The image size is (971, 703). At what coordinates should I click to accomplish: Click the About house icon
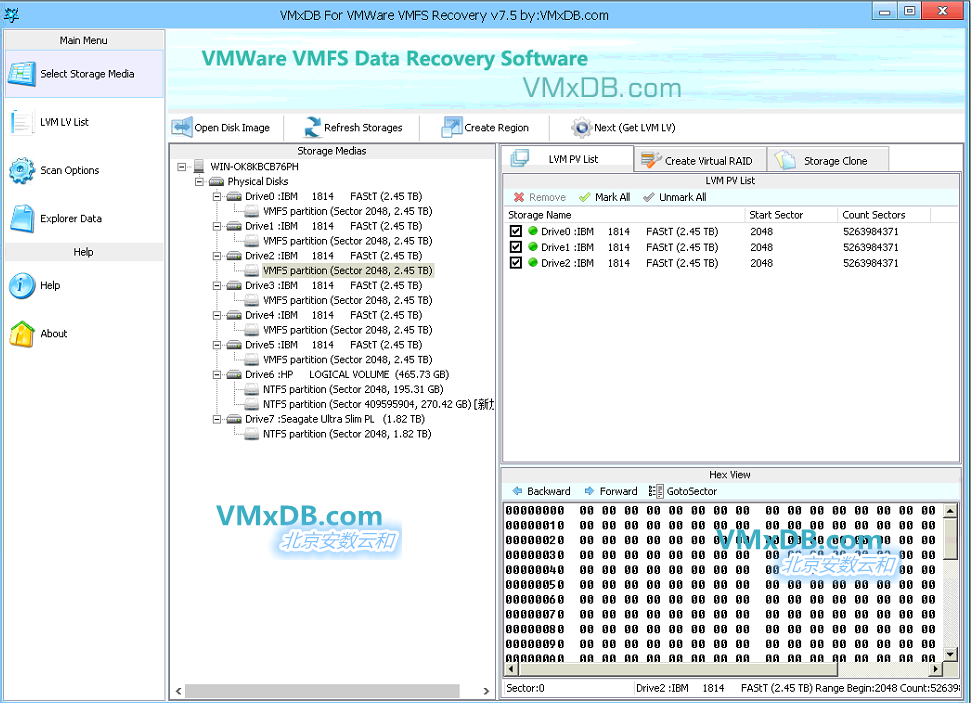click(22, 334)
